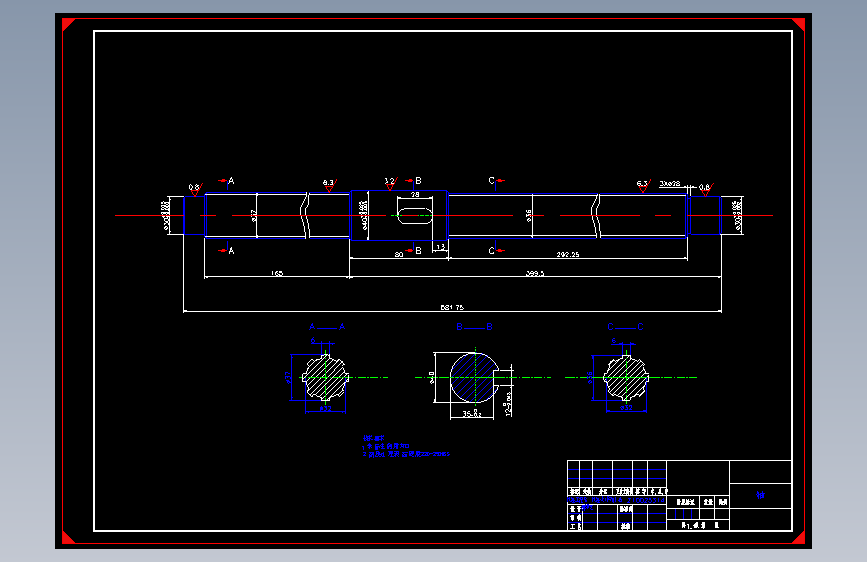Select the "0.8" roughness symbol at right shaft end
The width and height of the screenshot is (867, 562).
click(706, 189)
